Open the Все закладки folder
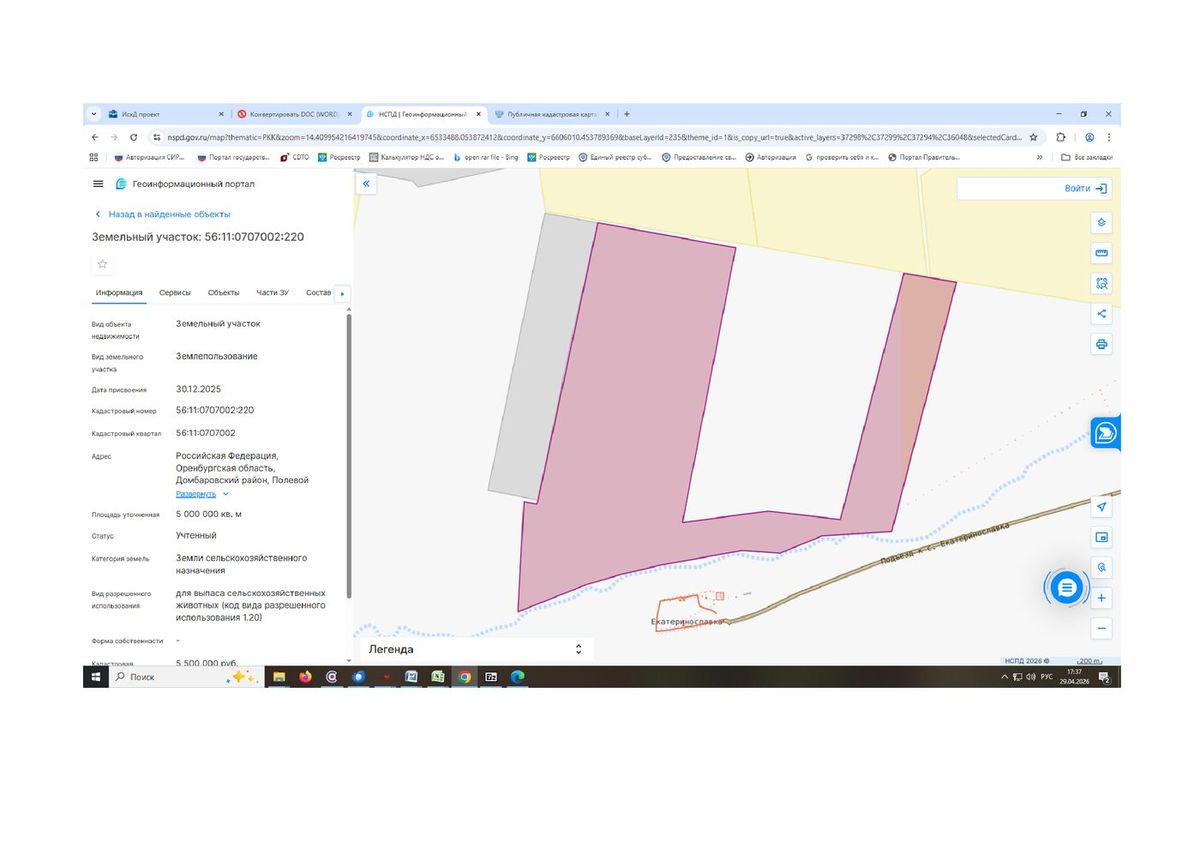 click(1087, 157)
